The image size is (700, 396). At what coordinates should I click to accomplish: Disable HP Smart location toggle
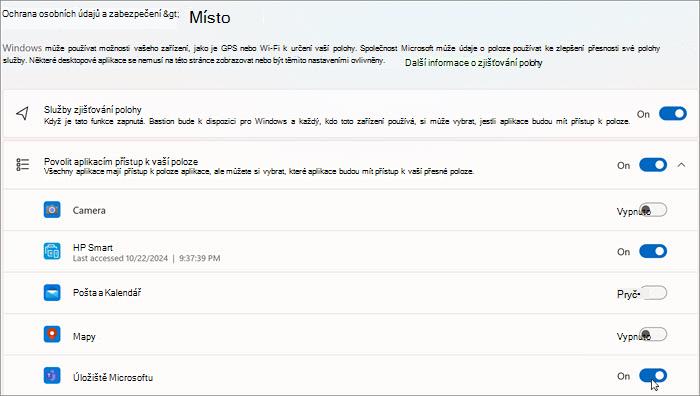click(x=653, y=251)
